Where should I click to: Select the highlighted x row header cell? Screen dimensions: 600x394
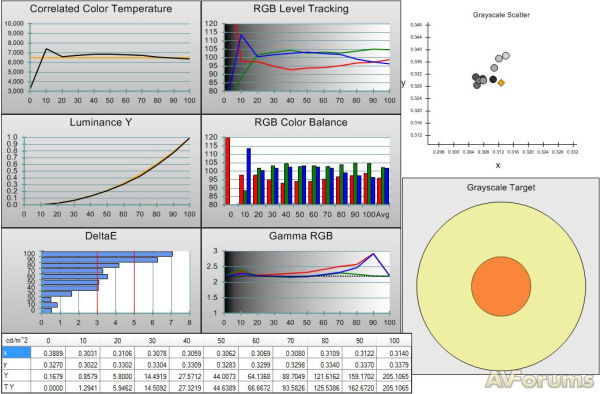[x=16, y=353]
